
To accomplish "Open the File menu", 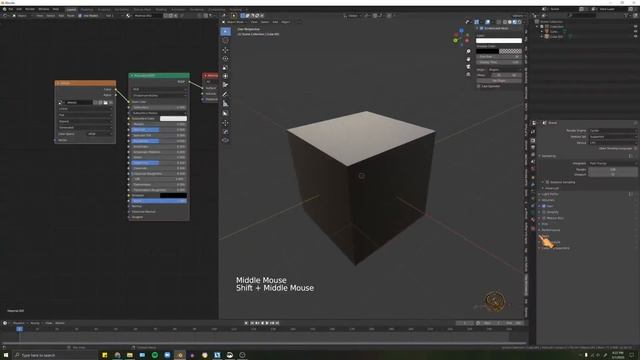I will pos(11,9).
